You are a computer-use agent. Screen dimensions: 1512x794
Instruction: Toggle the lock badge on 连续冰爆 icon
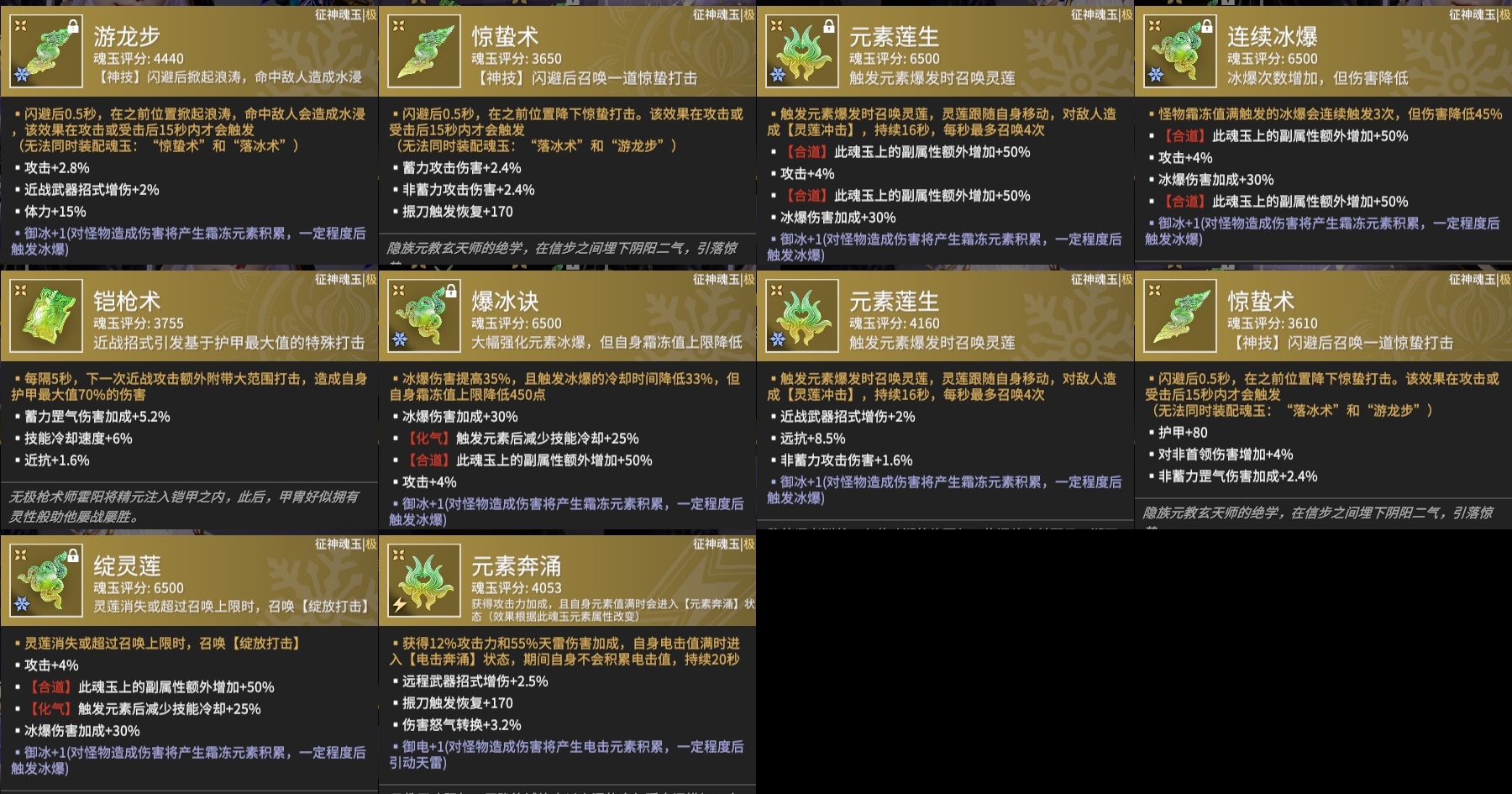[x=1207, y=27]
